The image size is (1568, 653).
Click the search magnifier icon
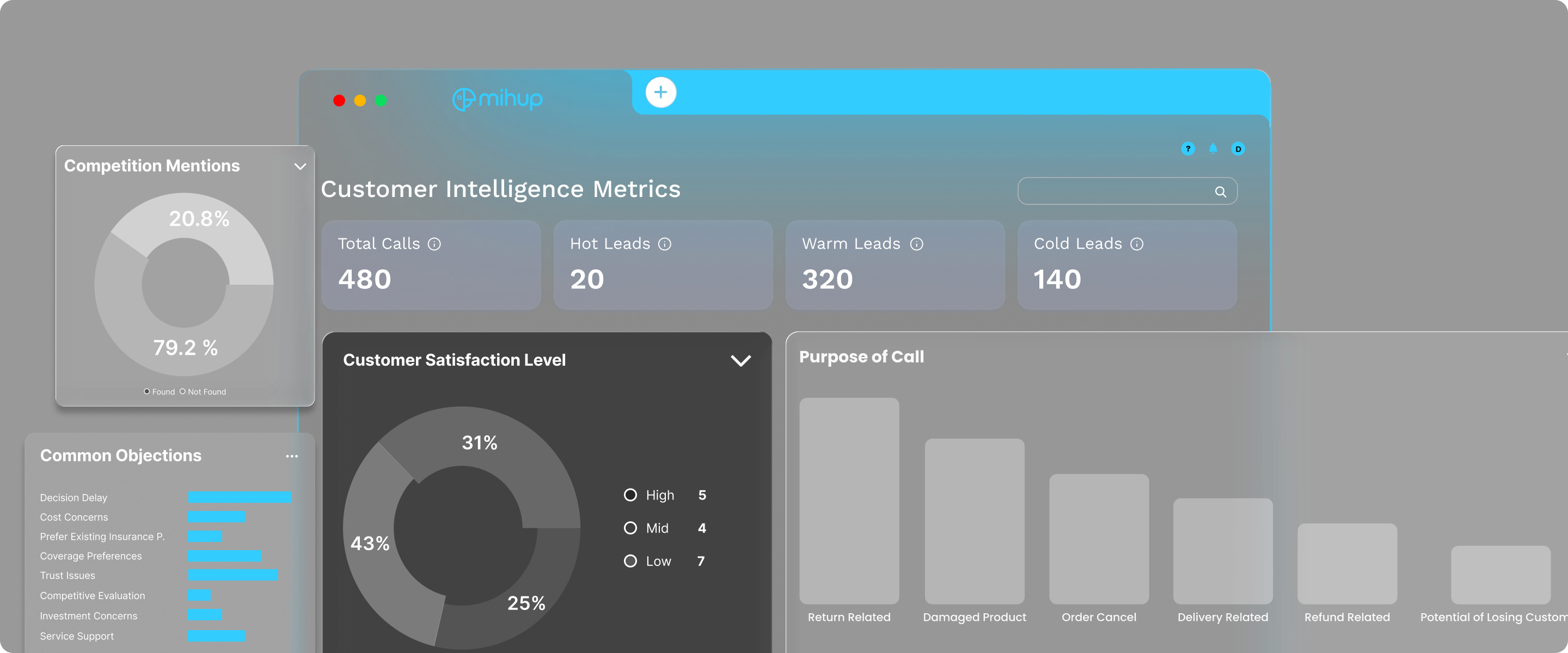click(x=1220, y=192)
